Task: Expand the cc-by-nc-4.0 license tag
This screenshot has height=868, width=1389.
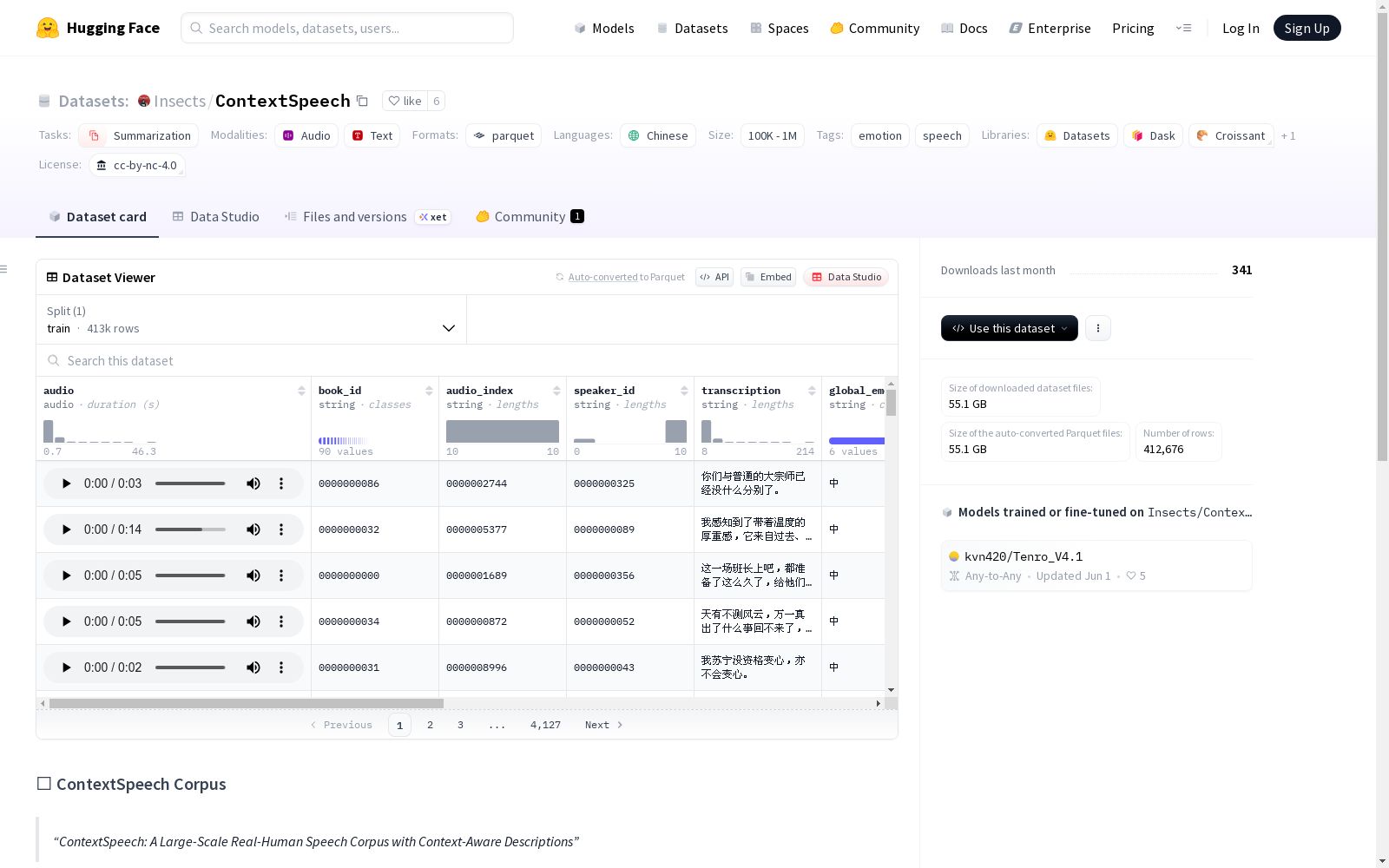Action: click(137, 165)
